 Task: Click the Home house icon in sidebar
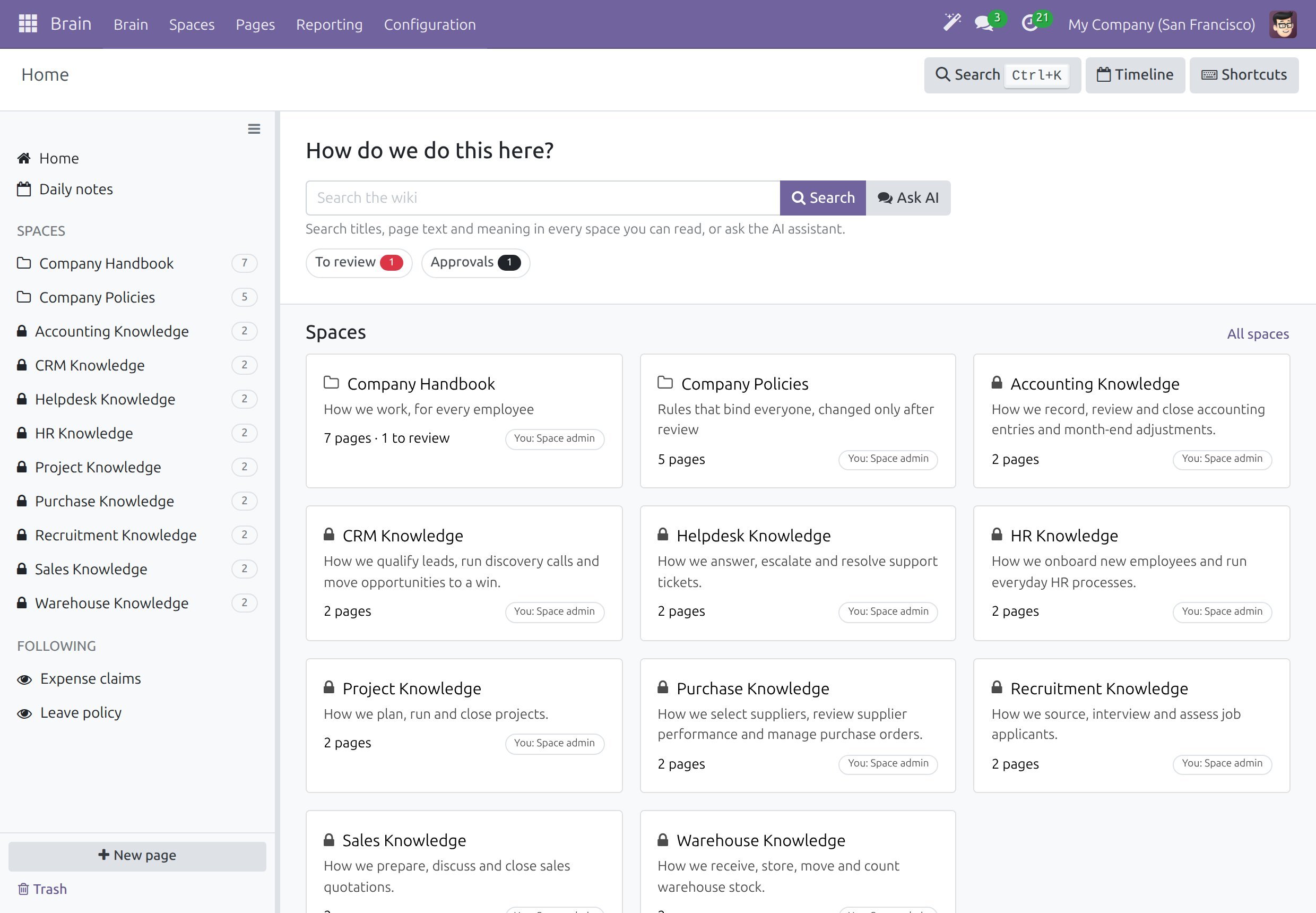tap(24, 159)
